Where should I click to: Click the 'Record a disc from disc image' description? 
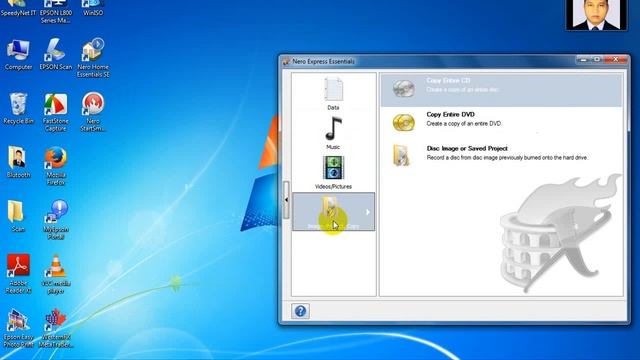click(x=507, y=158)
